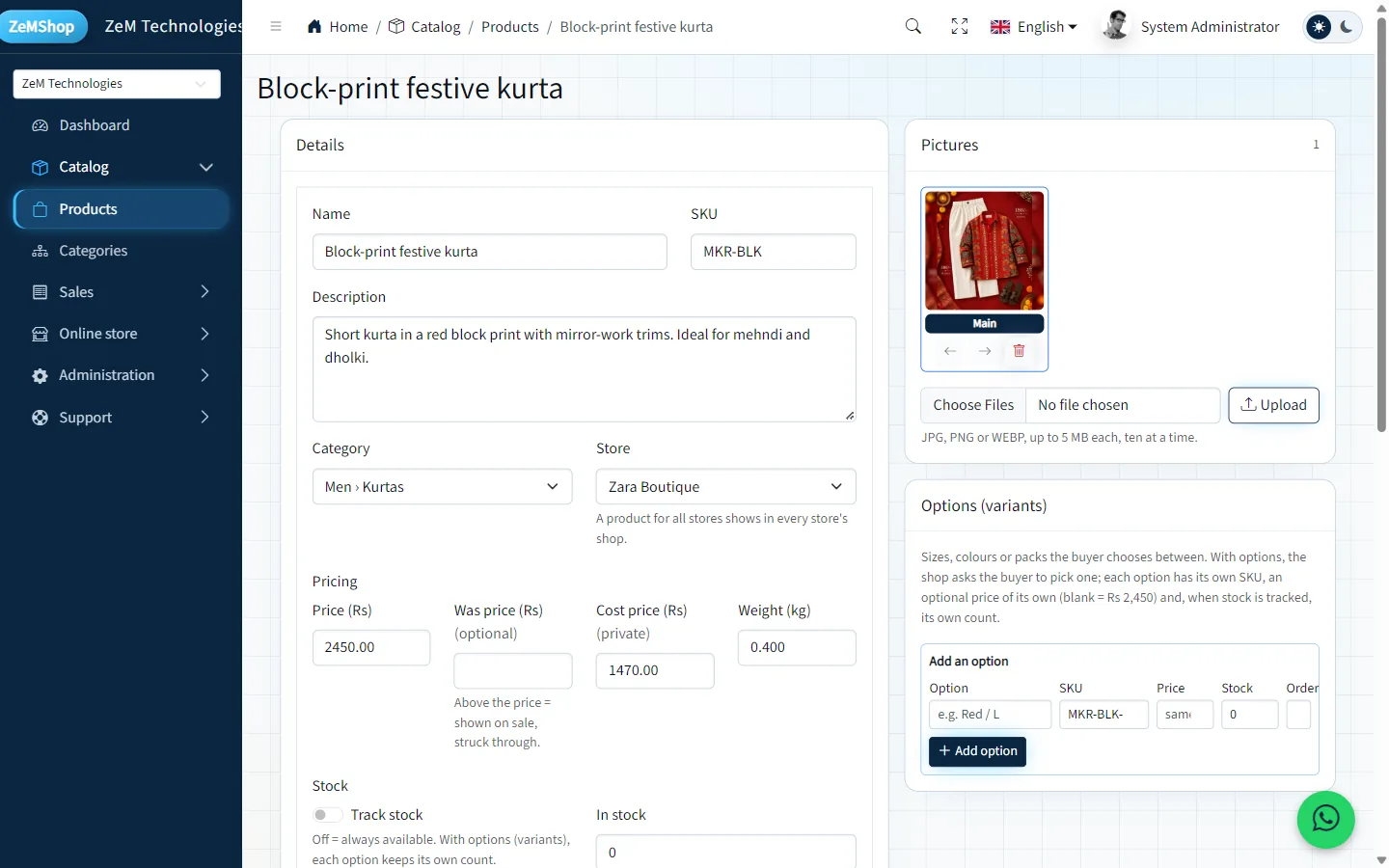This screenshot has width=1389, height=868.
Task: Click the Home icon in breadcrumb
Action: pos(314,27)
